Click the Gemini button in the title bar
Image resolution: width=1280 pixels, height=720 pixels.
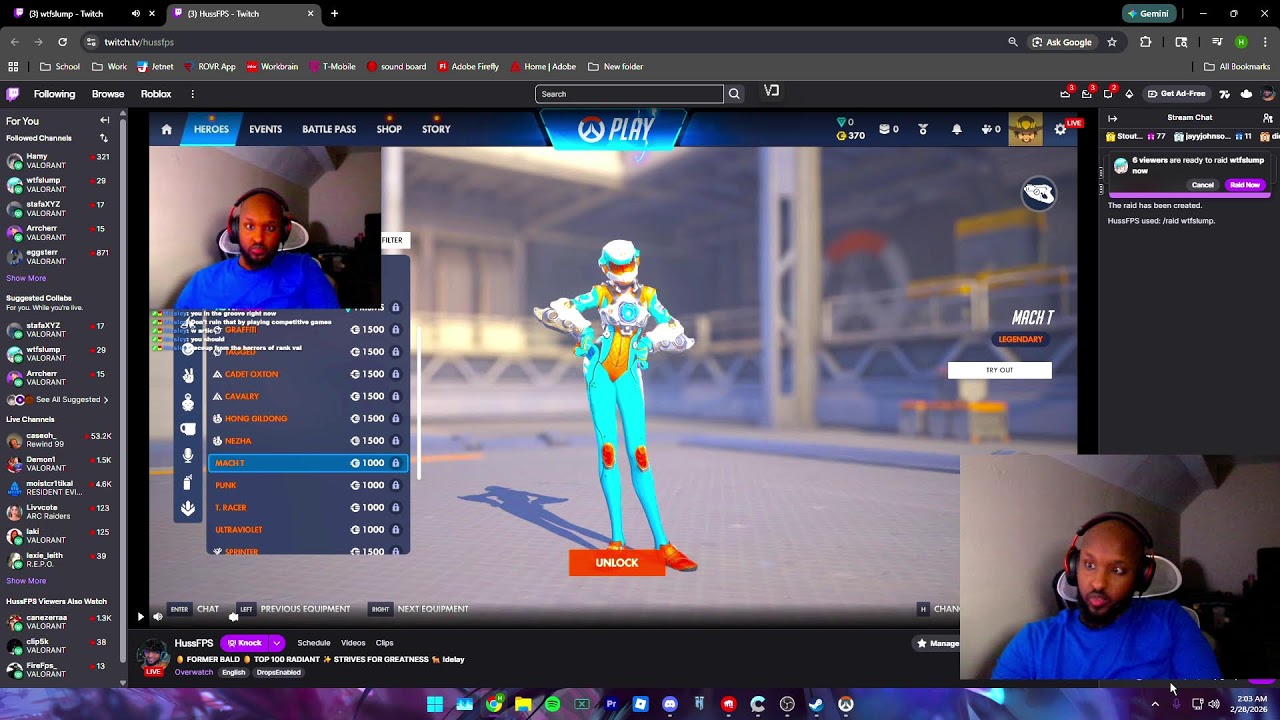click(x=1147, y=14)
